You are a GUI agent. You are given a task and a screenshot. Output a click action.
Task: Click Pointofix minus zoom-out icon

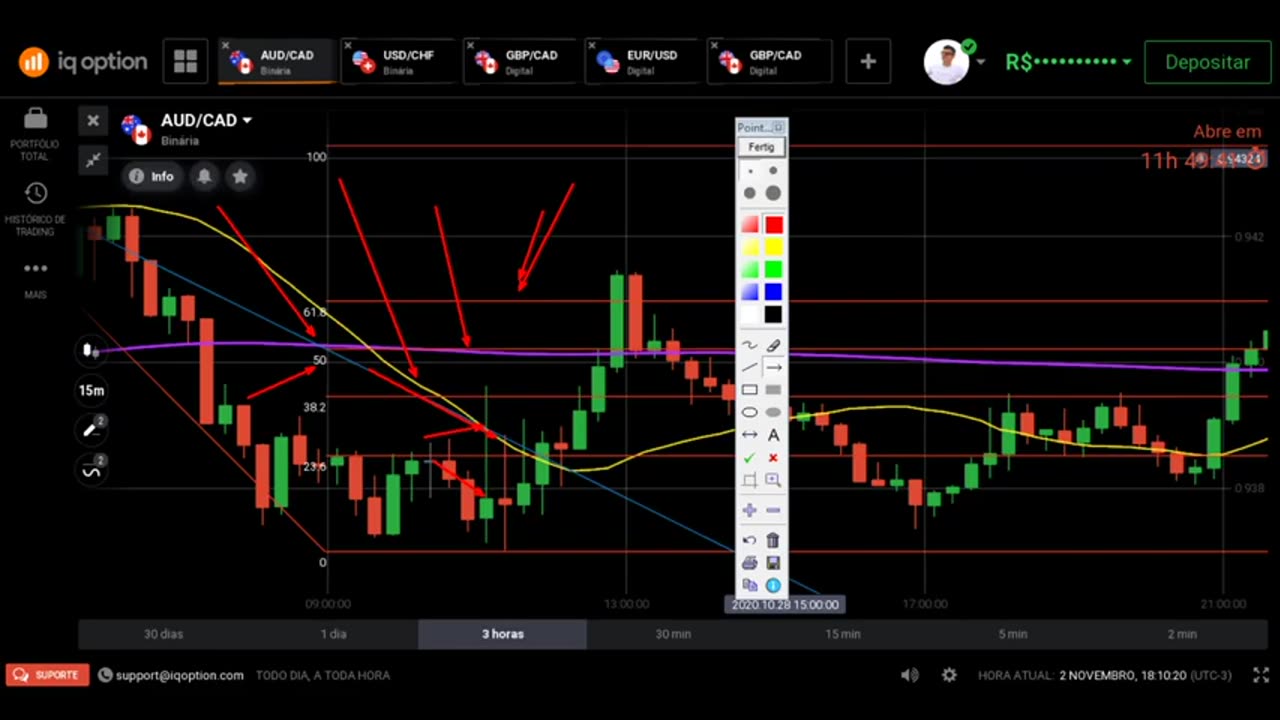click(x=773, y=510)
